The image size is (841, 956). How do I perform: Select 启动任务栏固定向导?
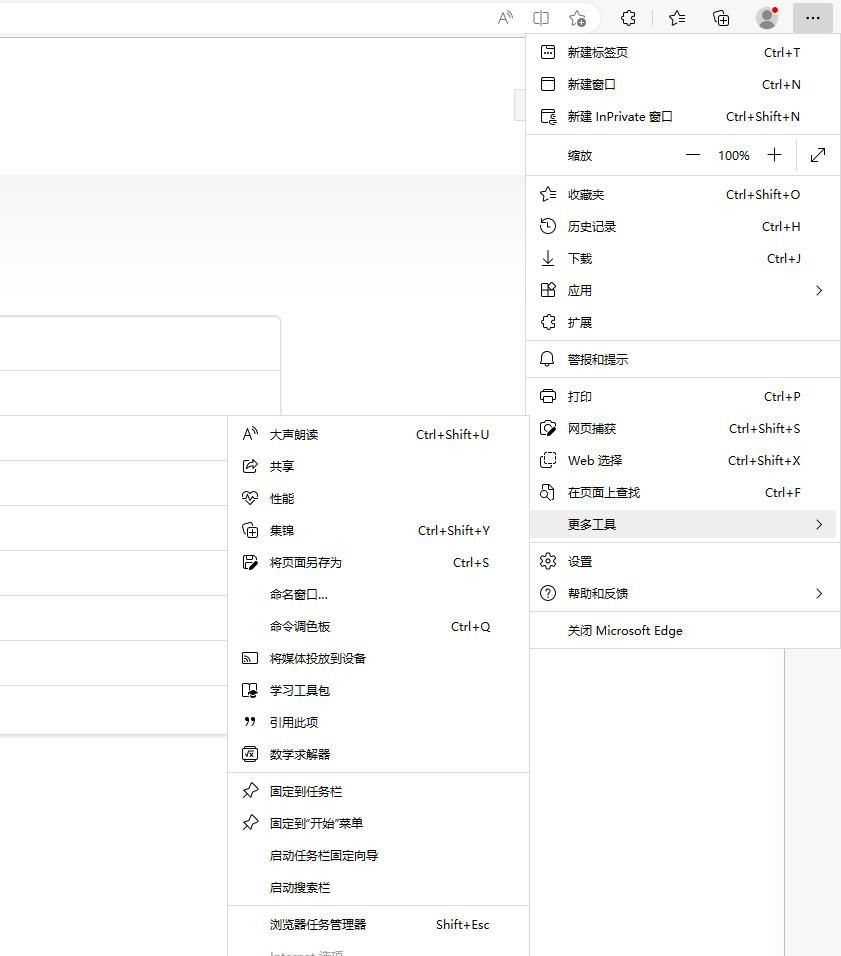pos(378,855)
